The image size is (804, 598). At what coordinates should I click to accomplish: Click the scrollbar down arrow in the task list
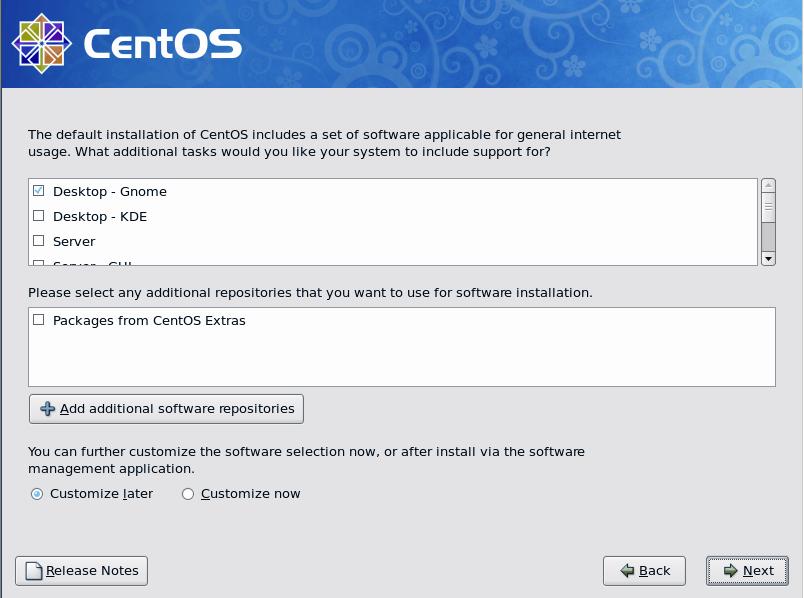point(768,258)
